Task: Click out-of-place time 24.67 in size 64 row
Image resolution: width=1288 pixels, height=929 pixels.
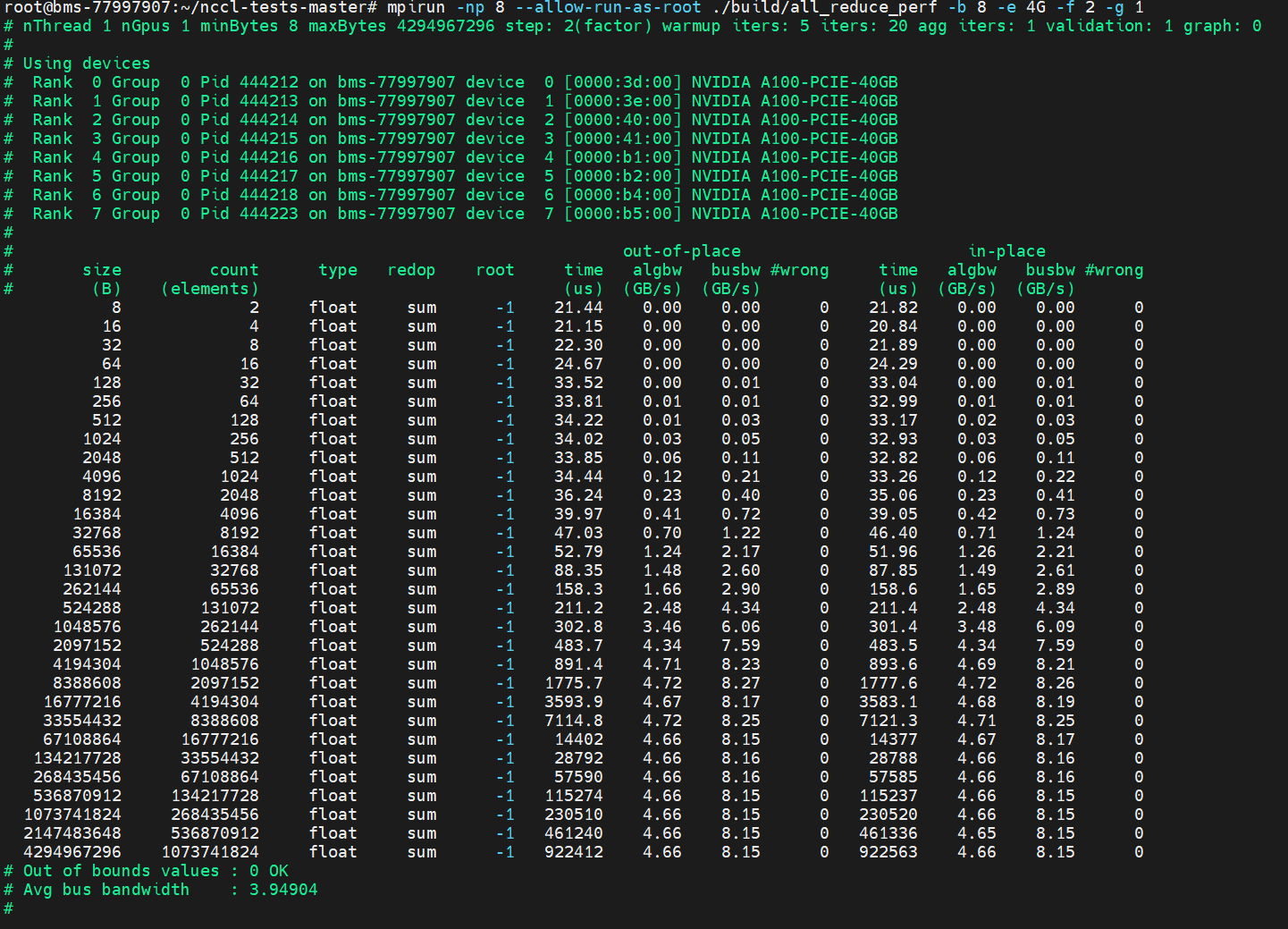Action: pyautogui.click(x=578, y=364)
